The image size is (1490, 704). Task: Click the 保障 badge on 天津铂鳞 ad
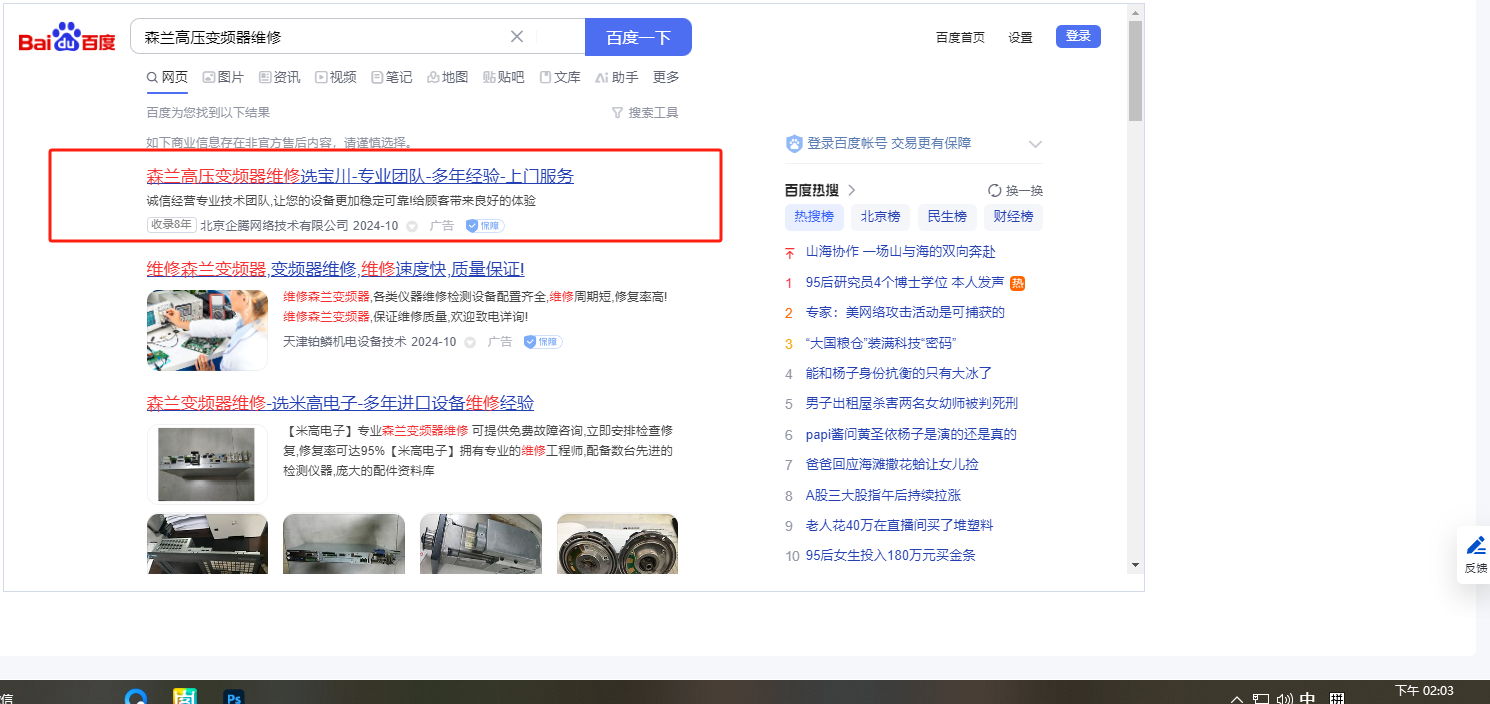click(x=543, y=342)
